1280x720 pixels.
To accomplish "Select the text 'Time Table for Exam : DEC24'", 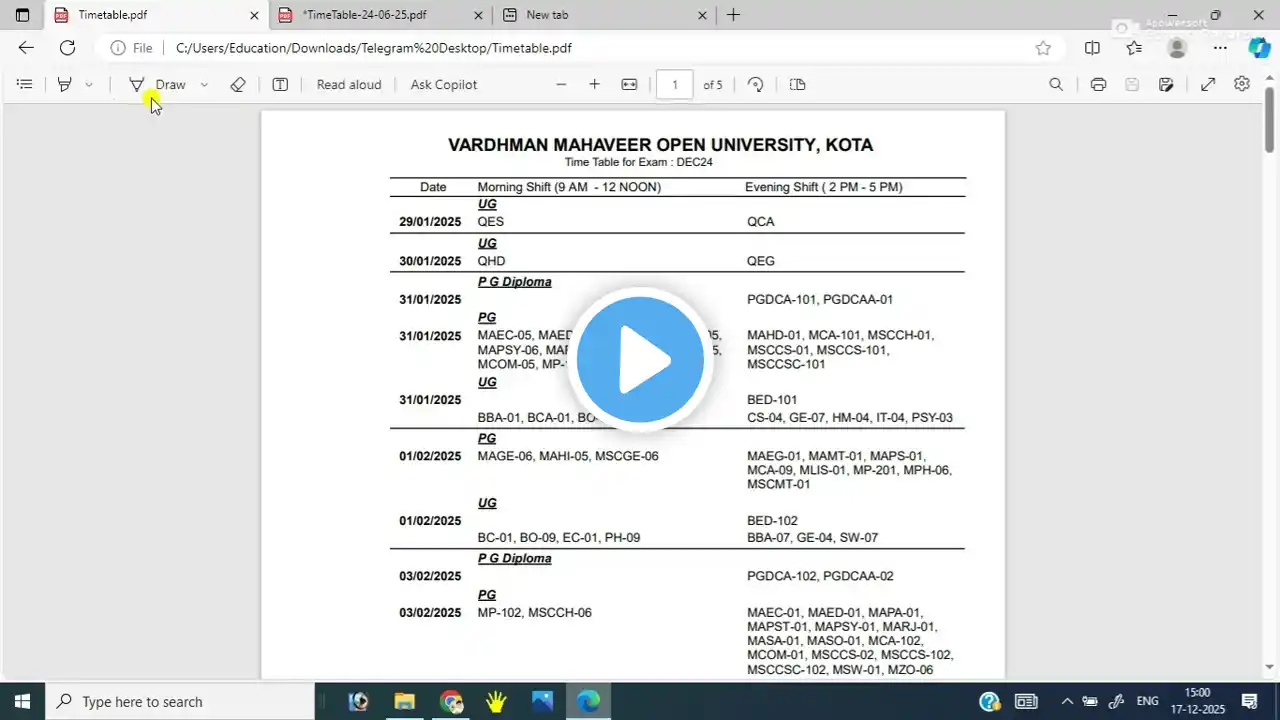I will (638, 162).
